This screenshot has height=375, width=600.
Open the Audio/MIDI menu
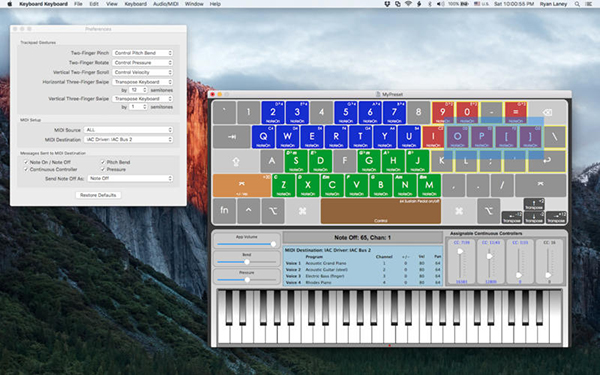[166, 4]
